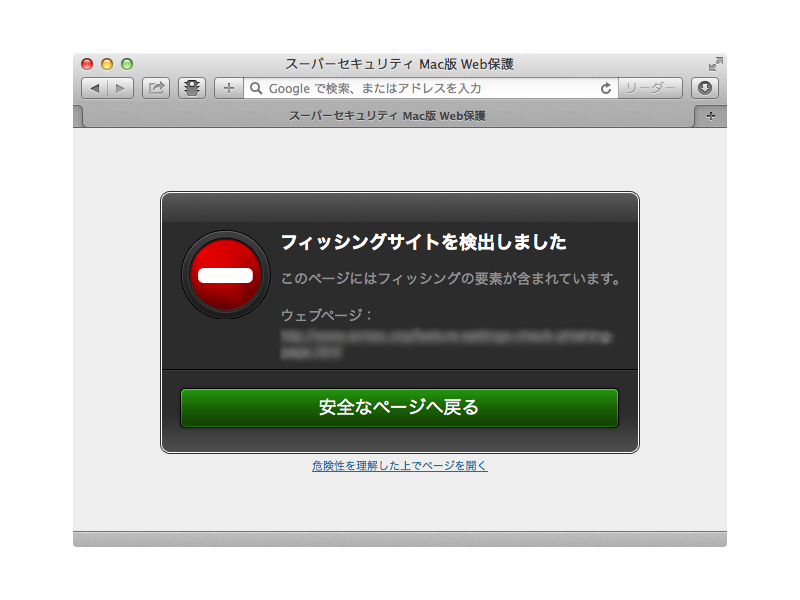800x600 pixels.
Task: Click the magnifier icon in the search field
Action: coord(256,89)
